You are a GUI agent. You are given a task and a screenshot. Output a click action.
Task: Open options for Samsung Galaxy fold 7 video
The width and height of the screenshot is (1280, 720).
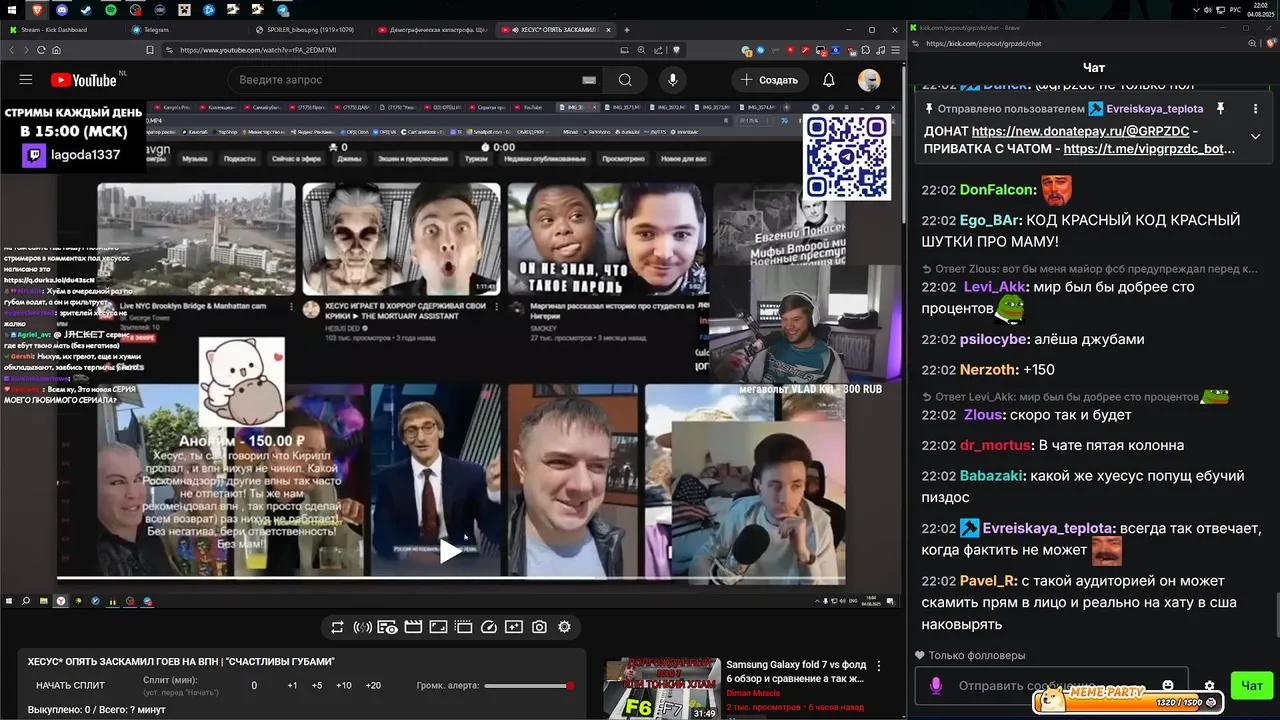click(x=879, y=666)
